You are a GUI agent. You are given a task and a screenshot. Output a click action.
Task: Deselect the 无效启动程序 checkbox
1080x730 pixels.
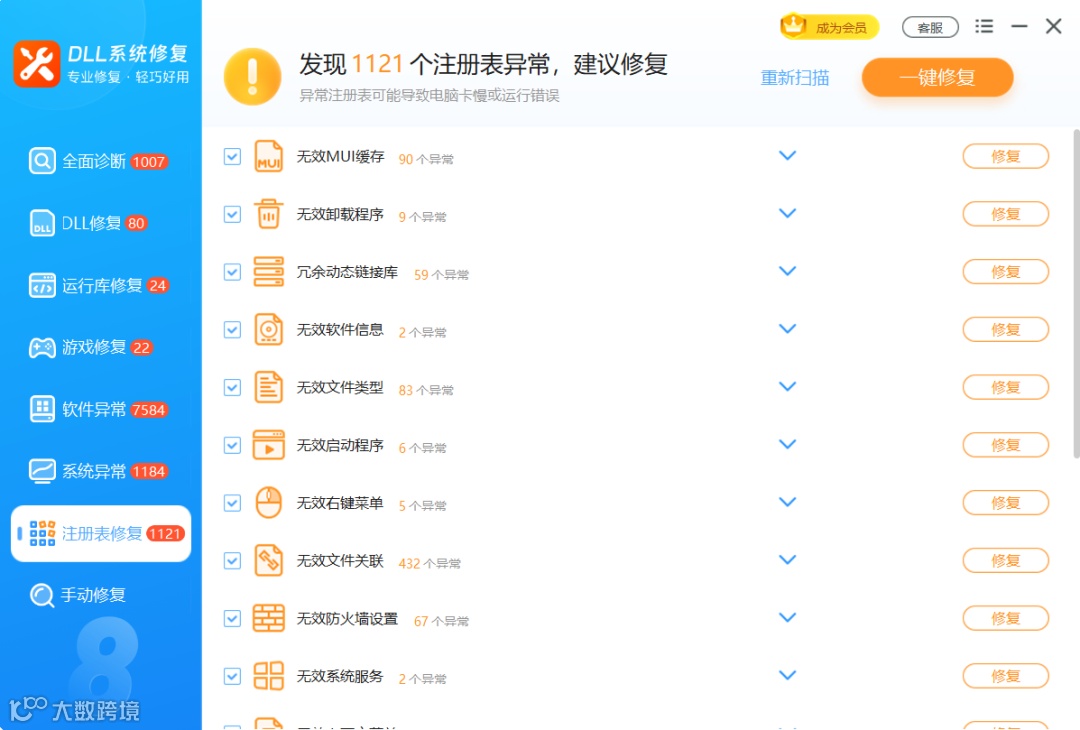232,446
